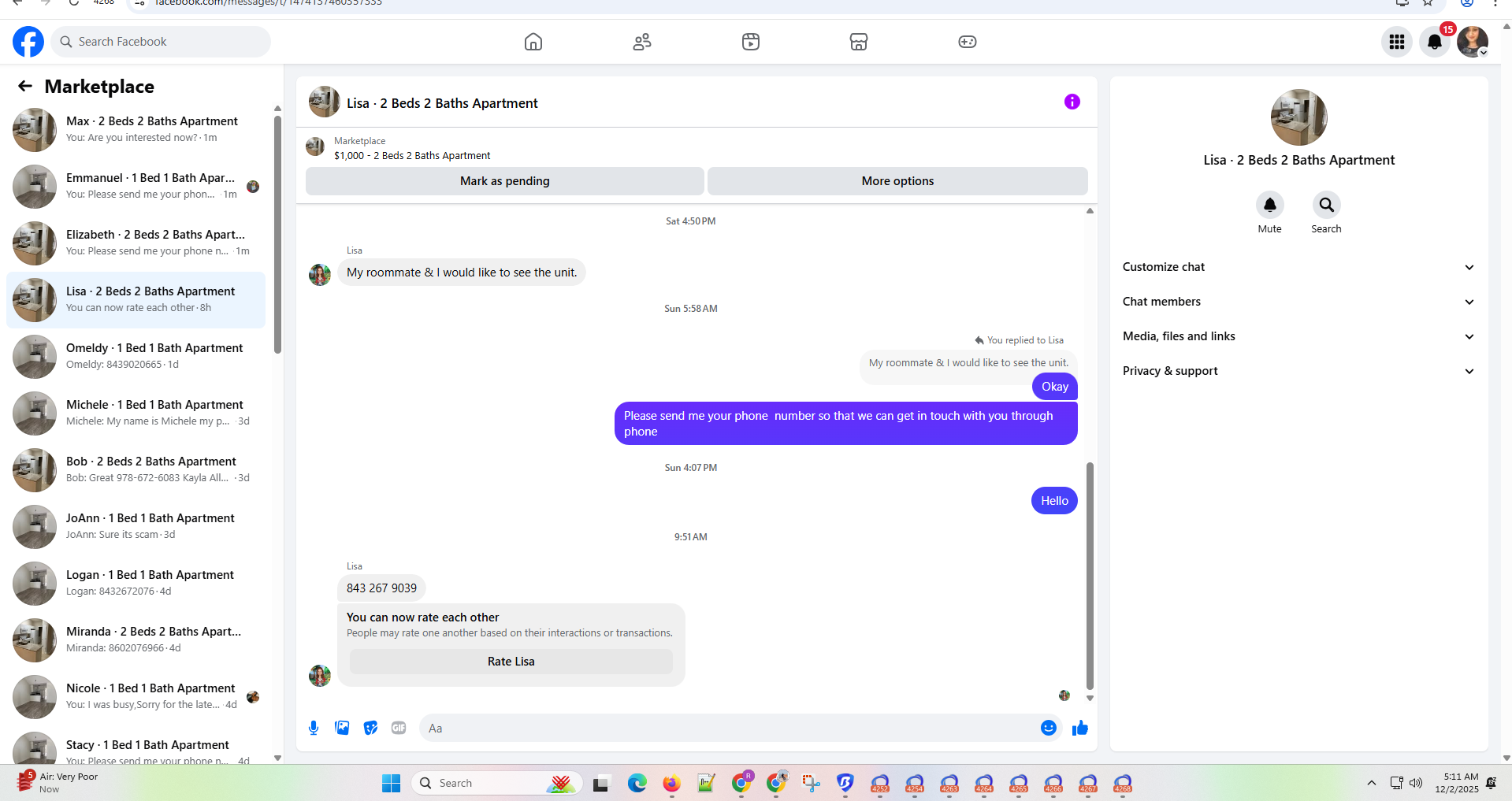Open conversation information purple icon
This screenshot has height=801, width=1512.
1072,102
